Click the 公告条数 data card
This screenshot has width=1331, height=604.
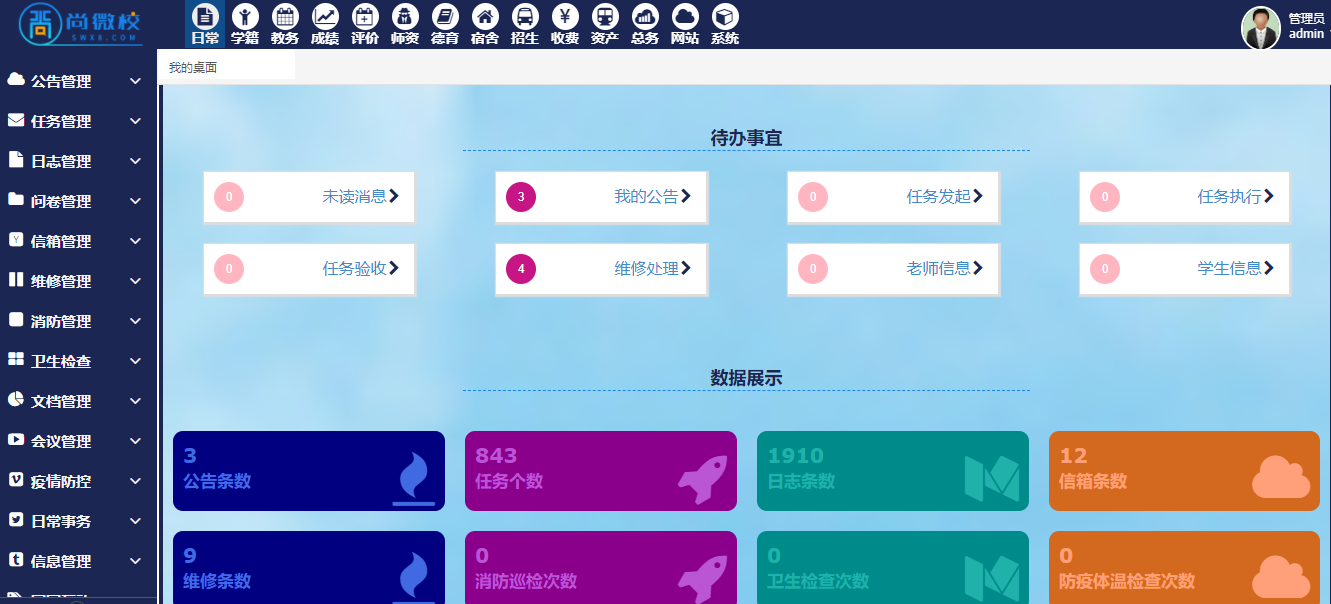pyautogui.click(x=309, y=471)
